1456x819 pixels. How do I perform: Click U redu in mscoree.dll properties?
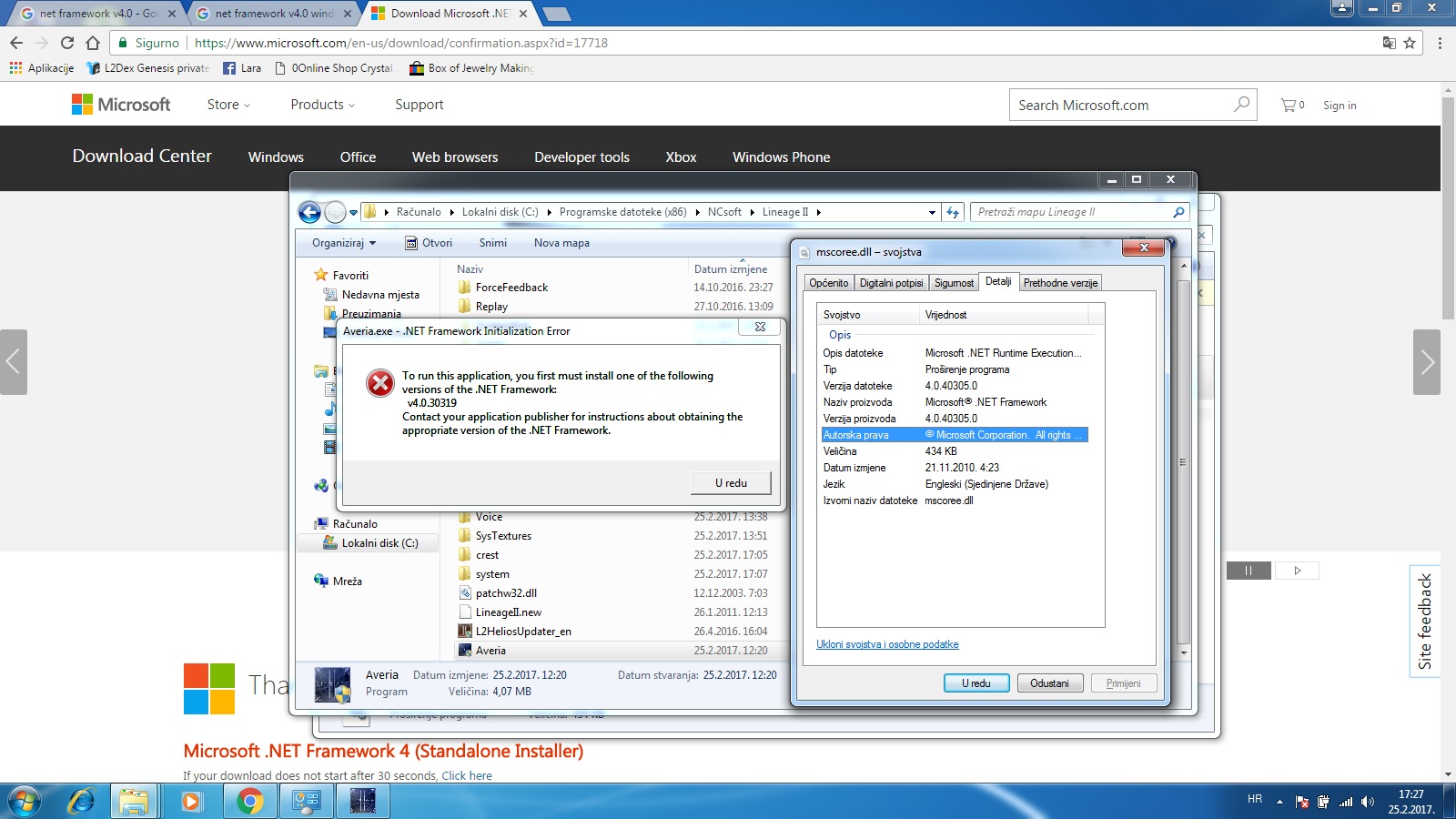tap(976, 683)
